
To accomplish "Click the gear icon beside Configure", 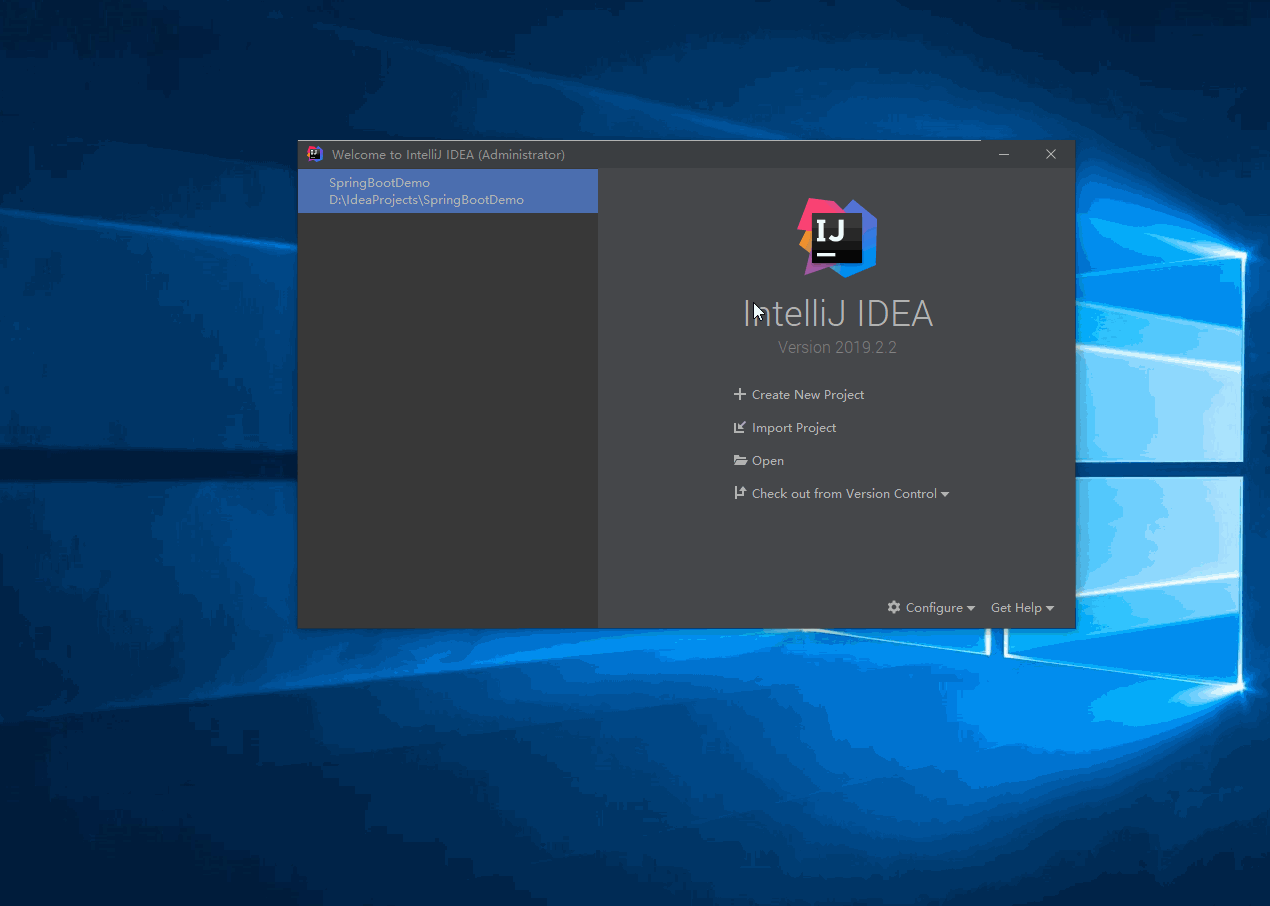I will pyautogui.click(x=894, y=607).
